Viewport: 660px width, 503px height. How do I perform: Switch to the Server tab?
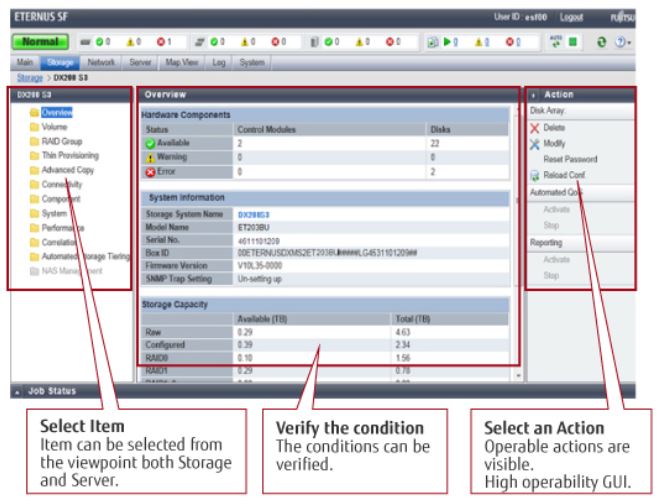(x=140, y=62)
